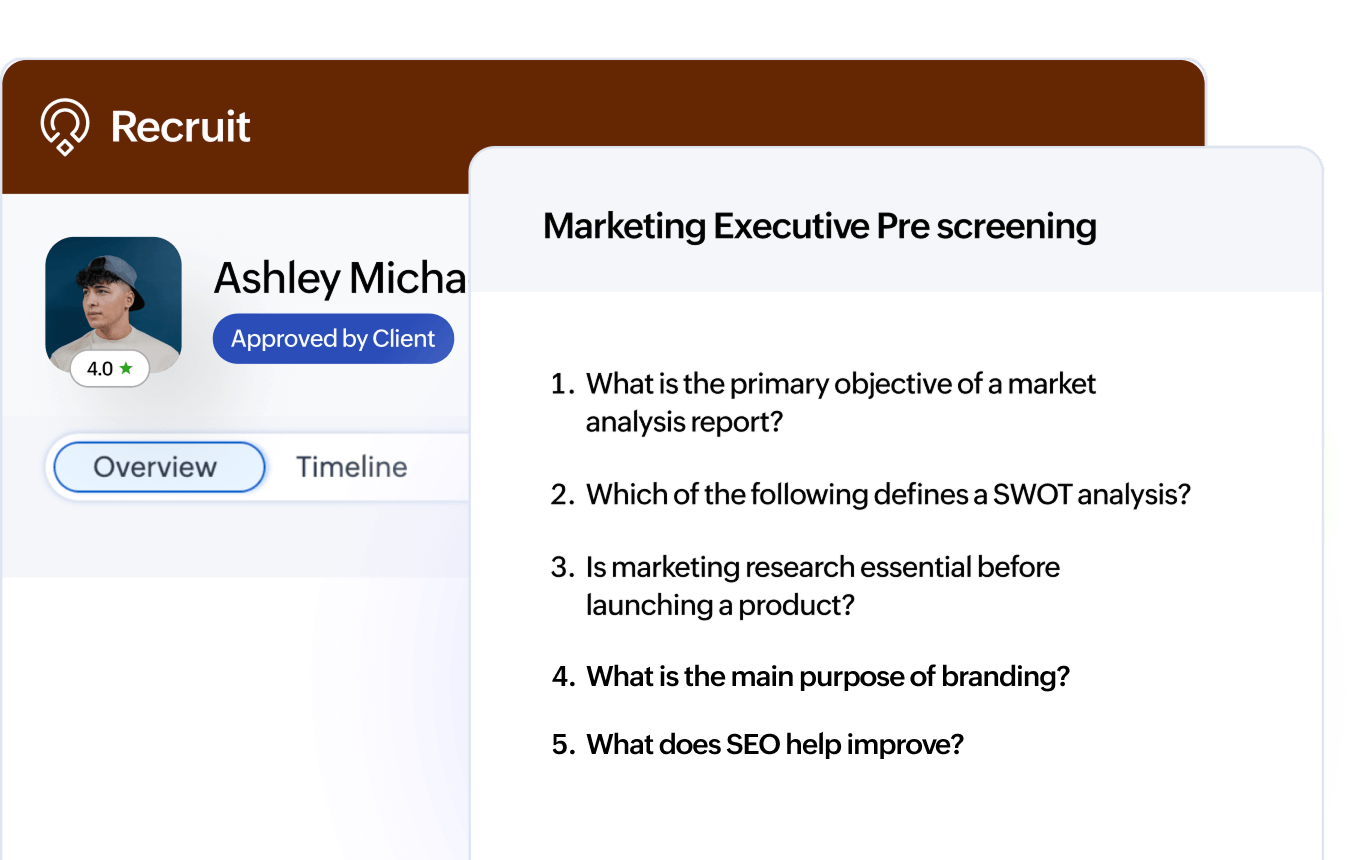Click the Approved by Client status badge
The height and width of the screenshot is (860, 1351).
pos(333,338)
